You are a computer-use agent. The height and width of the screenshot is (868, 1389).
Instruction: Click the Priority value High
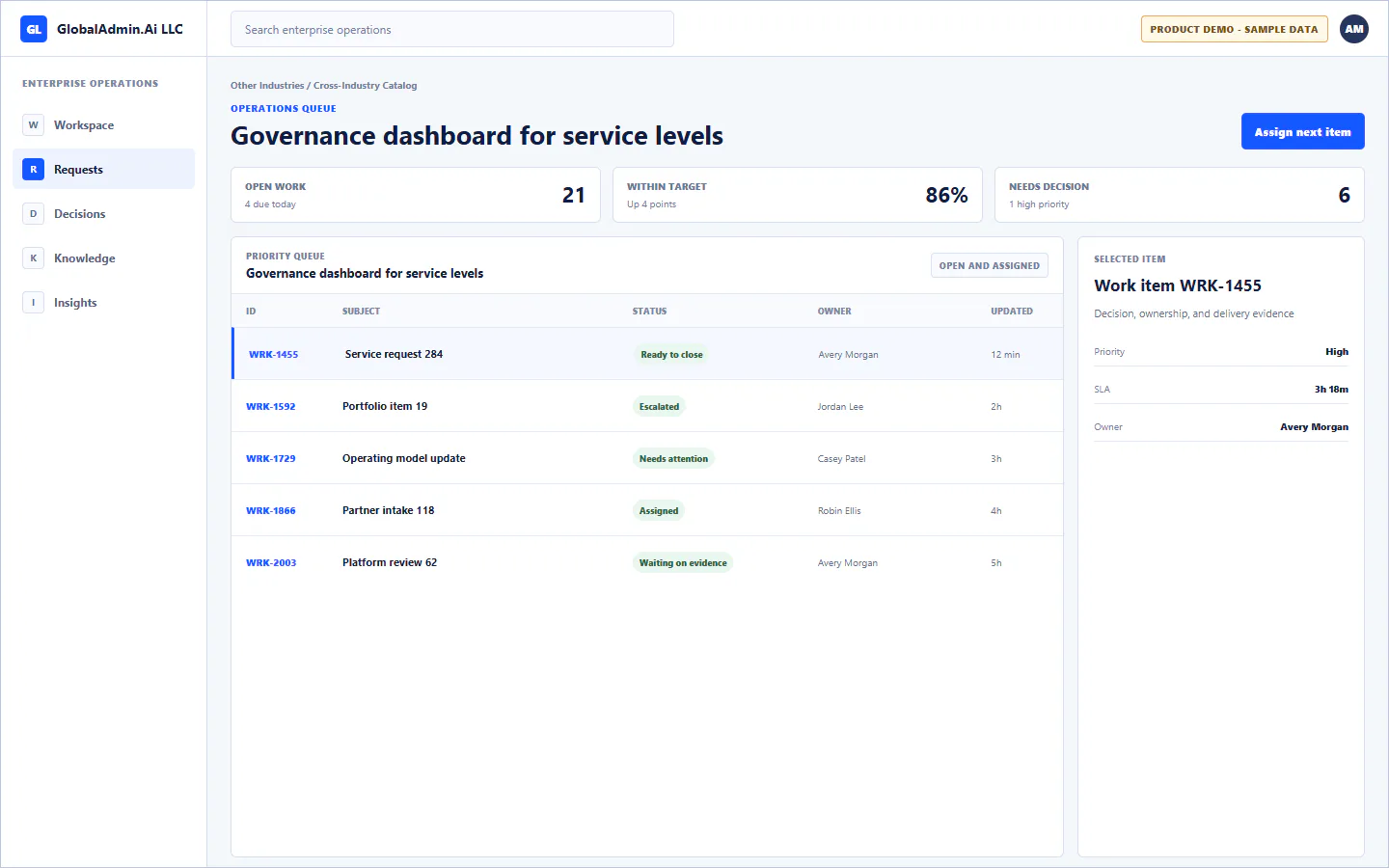(1337, 352)
